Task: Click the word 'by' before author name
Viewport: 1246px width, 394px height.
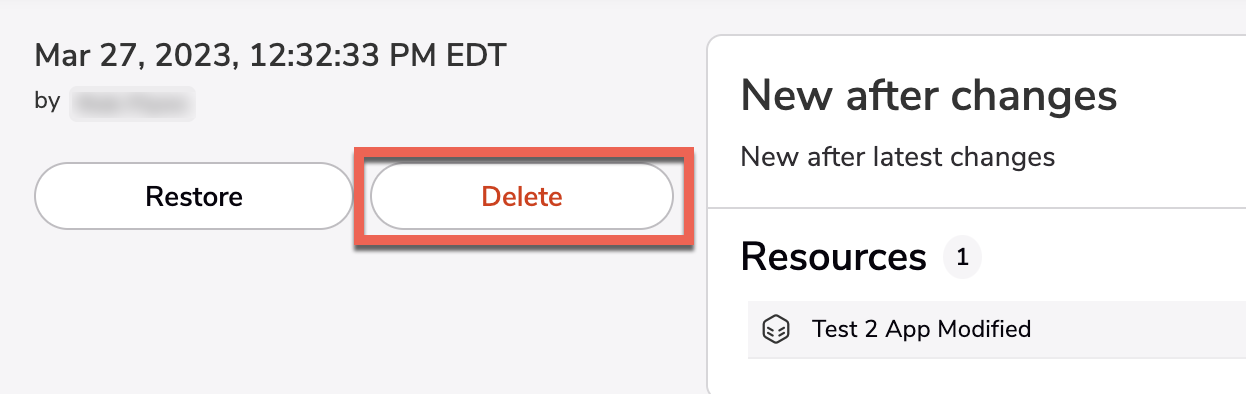Action: click(47, 102)
